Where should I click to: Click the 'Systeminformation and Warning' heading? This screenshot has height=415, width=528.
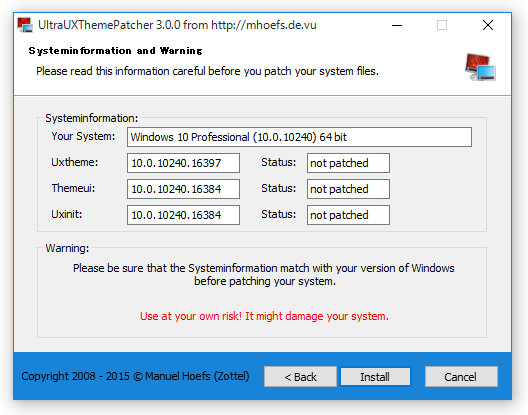[x=115, y=51]
